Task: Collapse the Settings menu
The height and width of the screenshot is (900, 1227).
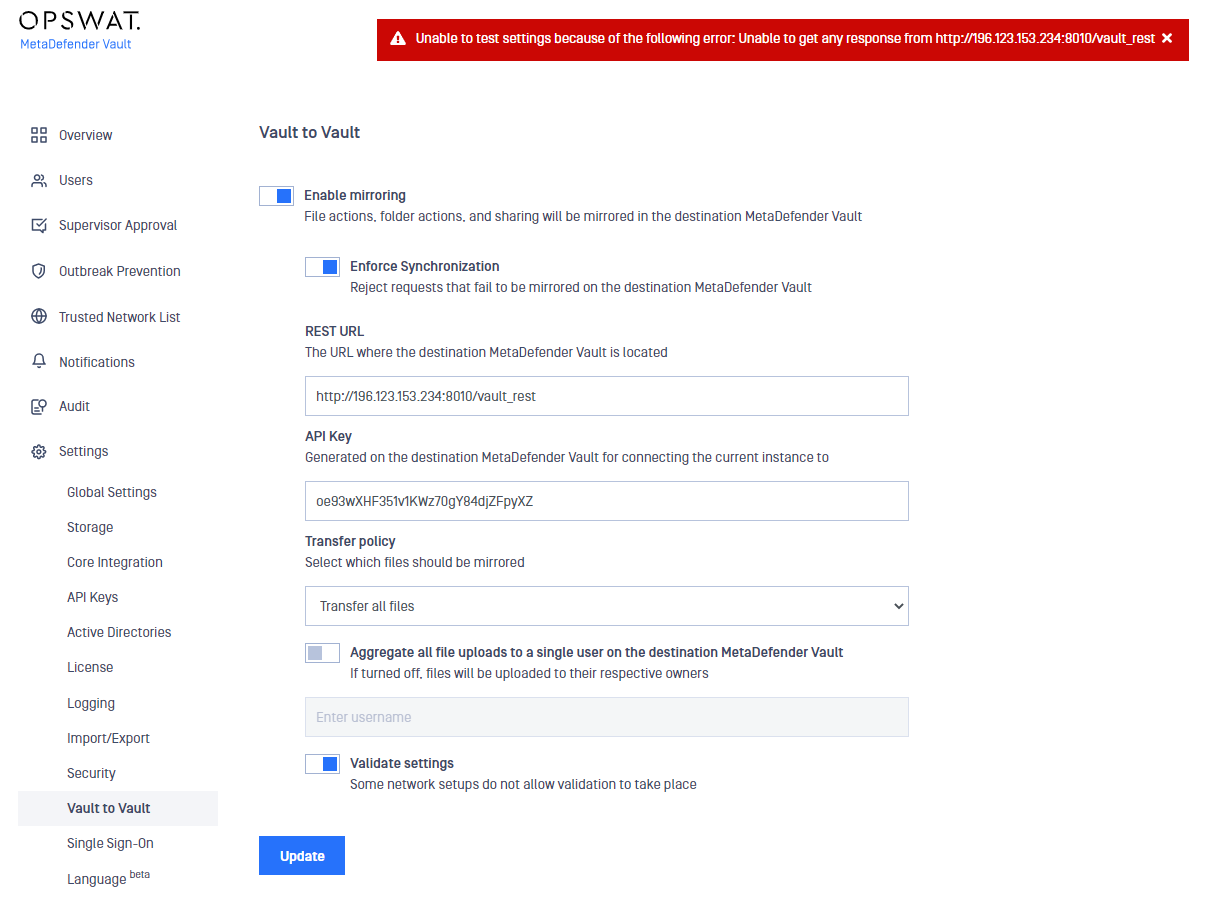Action: [x=83, y=451]
